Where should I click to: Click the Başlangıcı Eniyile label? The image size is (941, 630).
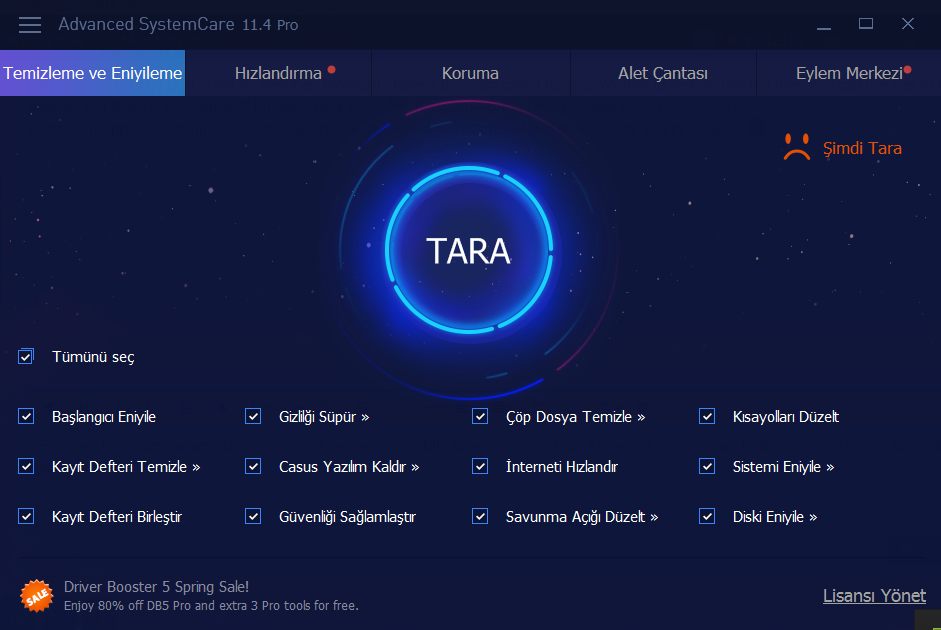(x=104, y=417)
